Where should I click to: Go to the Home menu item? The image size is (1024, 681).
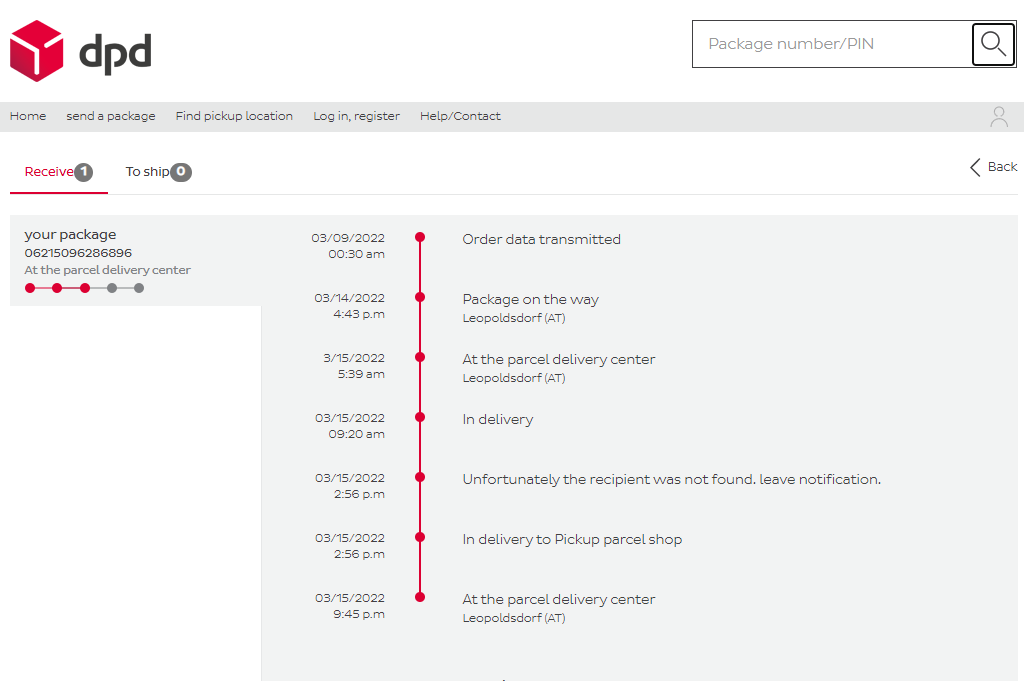28,116
